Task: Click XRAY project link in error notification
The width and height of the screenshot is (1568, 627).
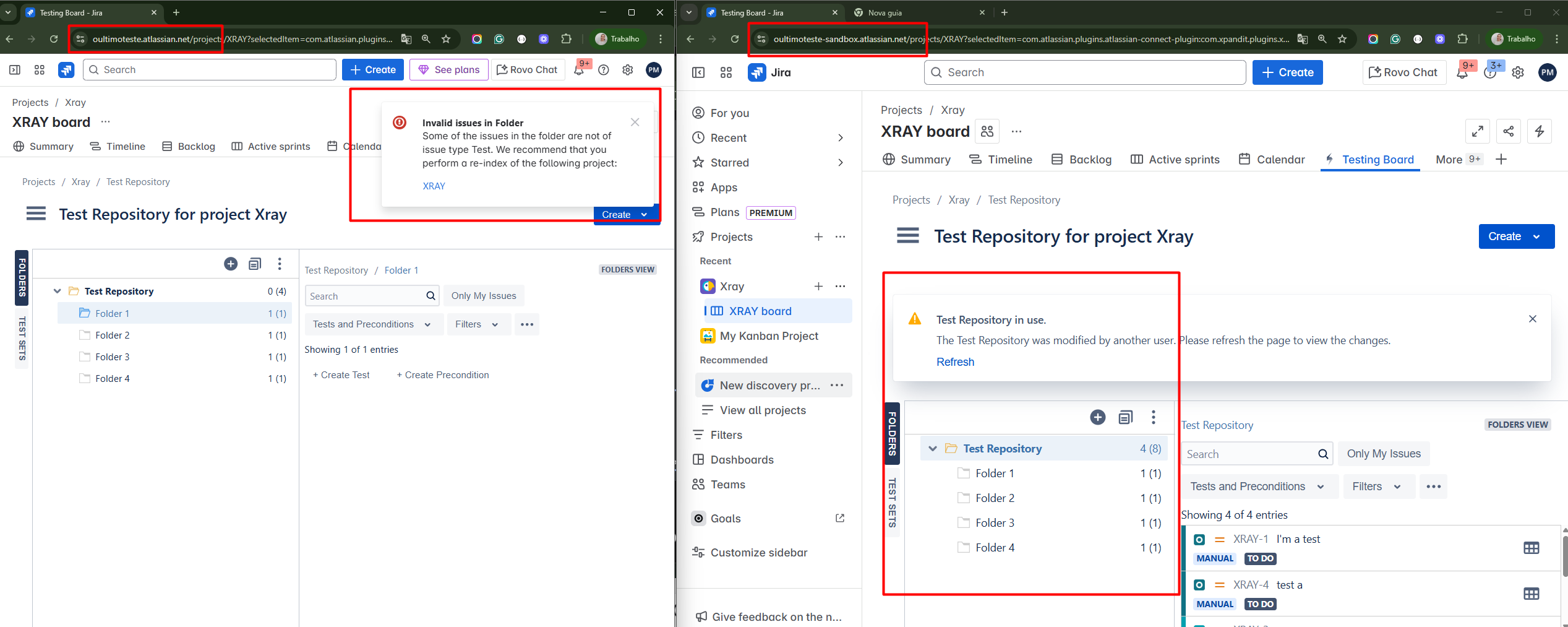Action: (x=434, y=186)
